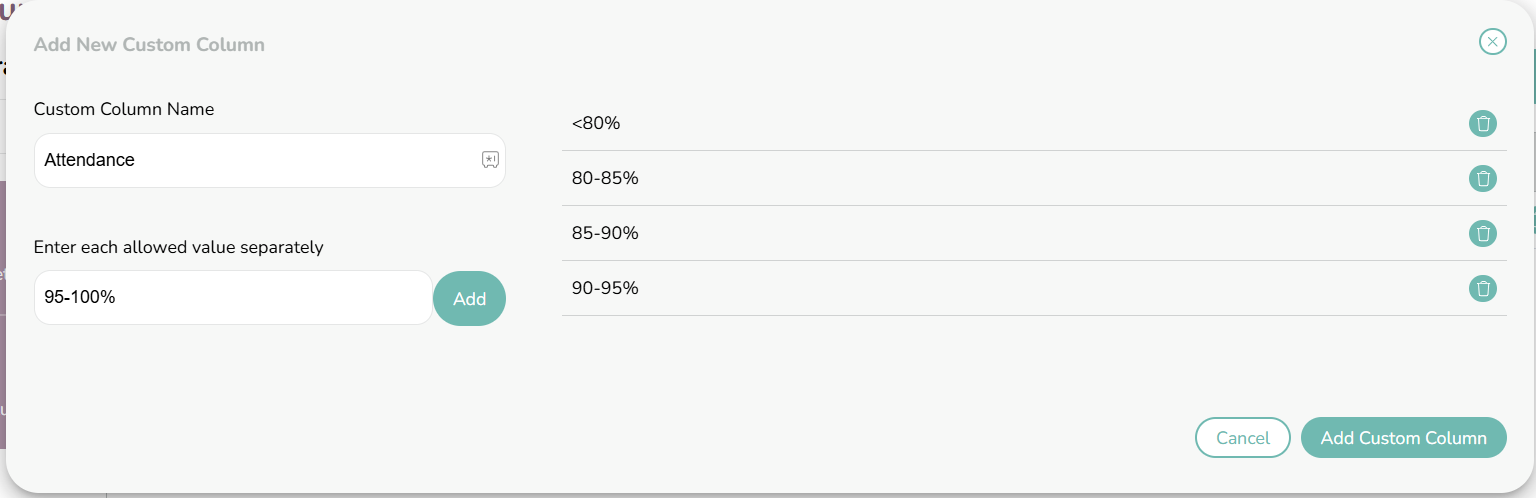Screen dimensions: 1536x498
Task: Click the 85-90% value text
Action: coord(605,233)
